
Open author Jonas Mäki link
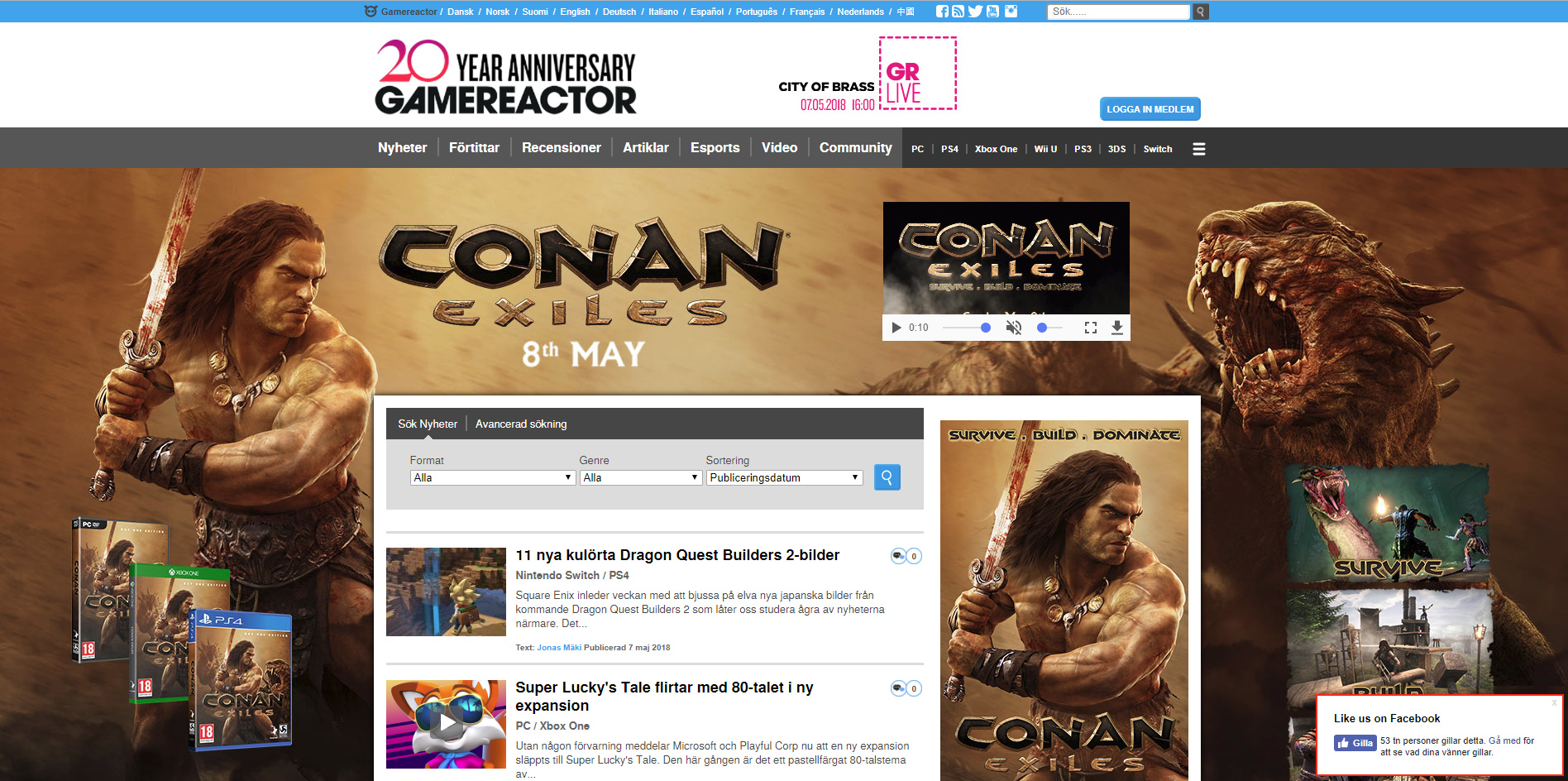click(559, 648)
